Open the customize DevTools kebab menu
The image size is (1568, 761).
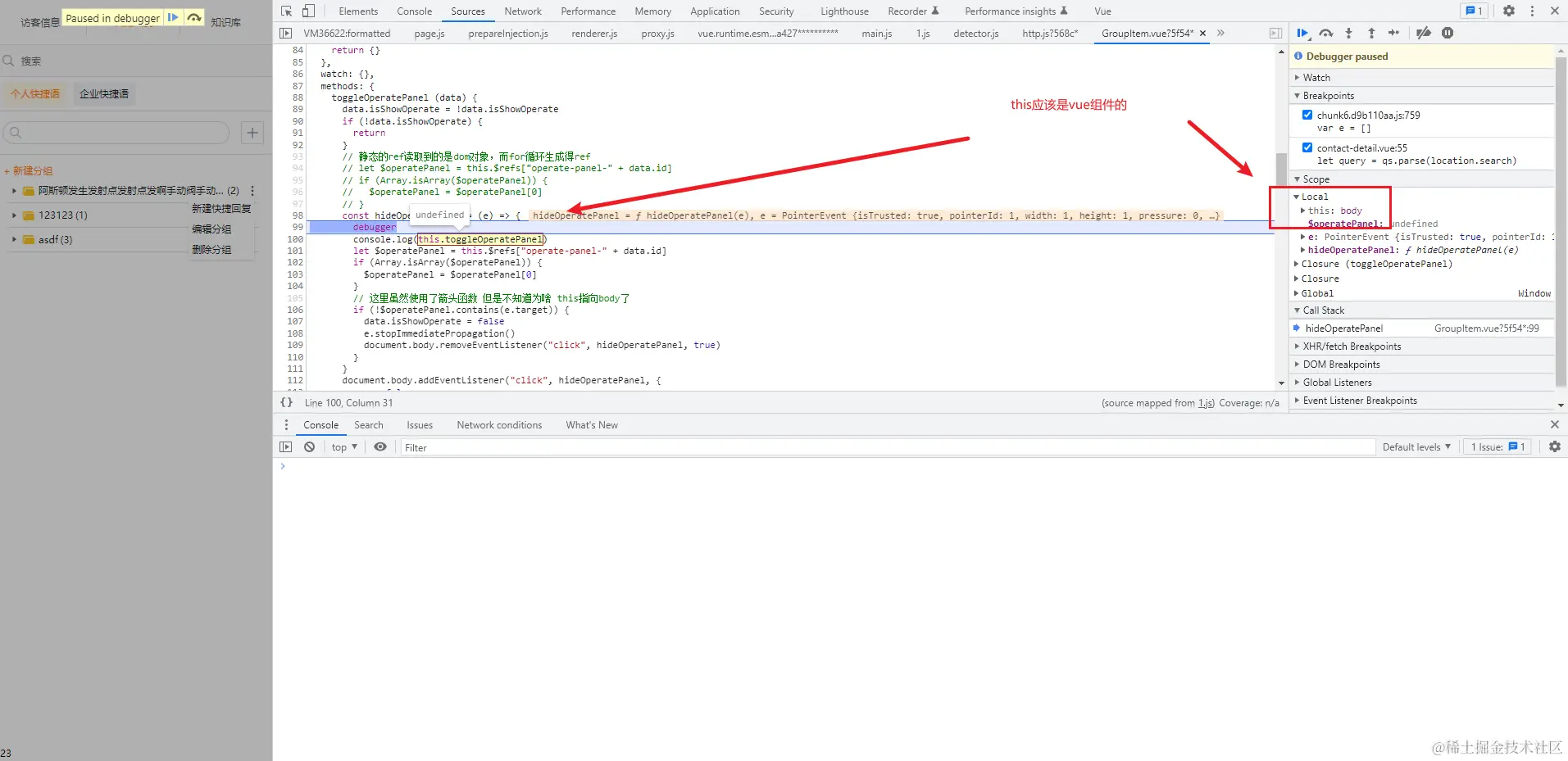click(1532, 11)
